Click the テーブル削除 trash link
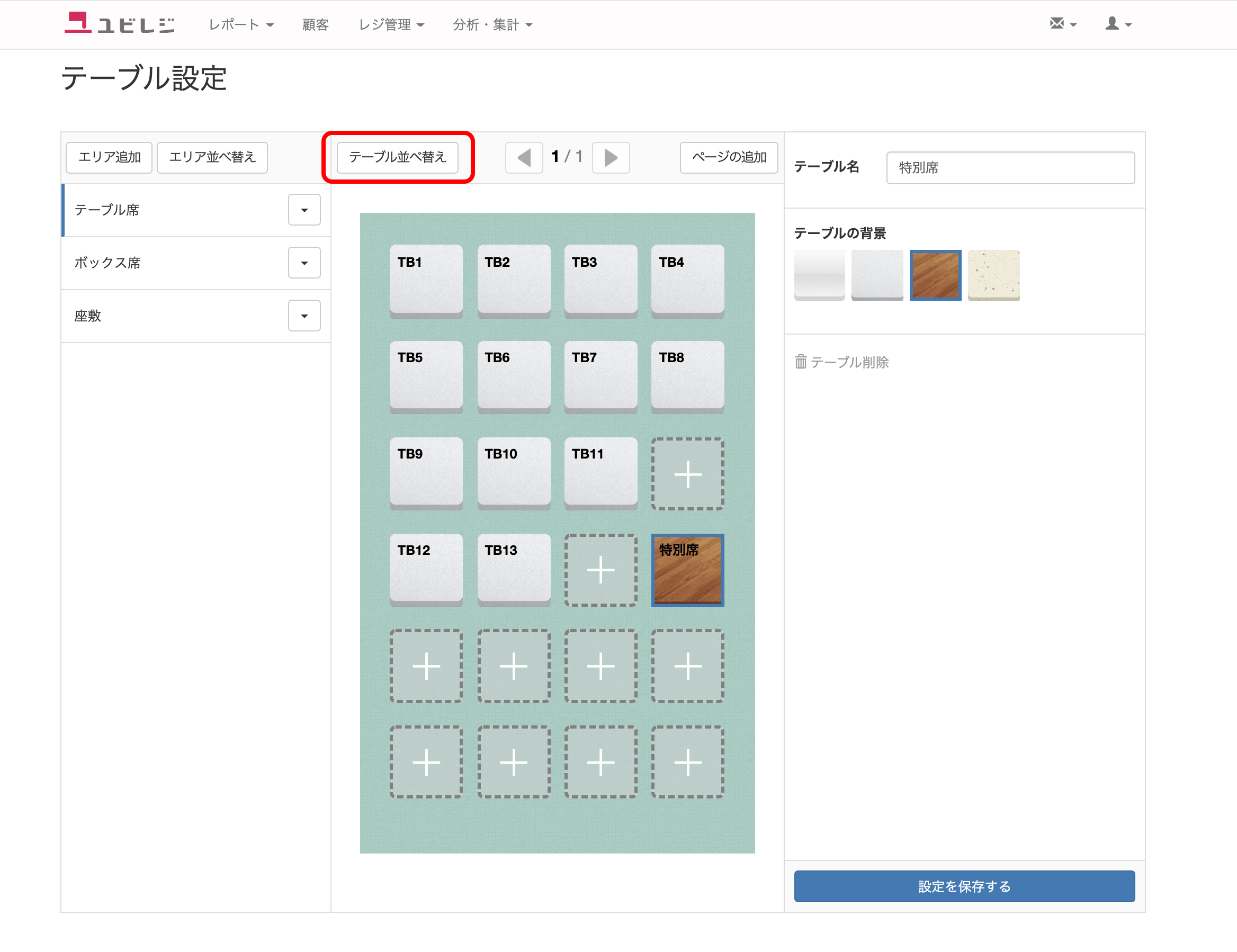The width and height of the screenshot is (1237, 952). click(x=841, y=361)
